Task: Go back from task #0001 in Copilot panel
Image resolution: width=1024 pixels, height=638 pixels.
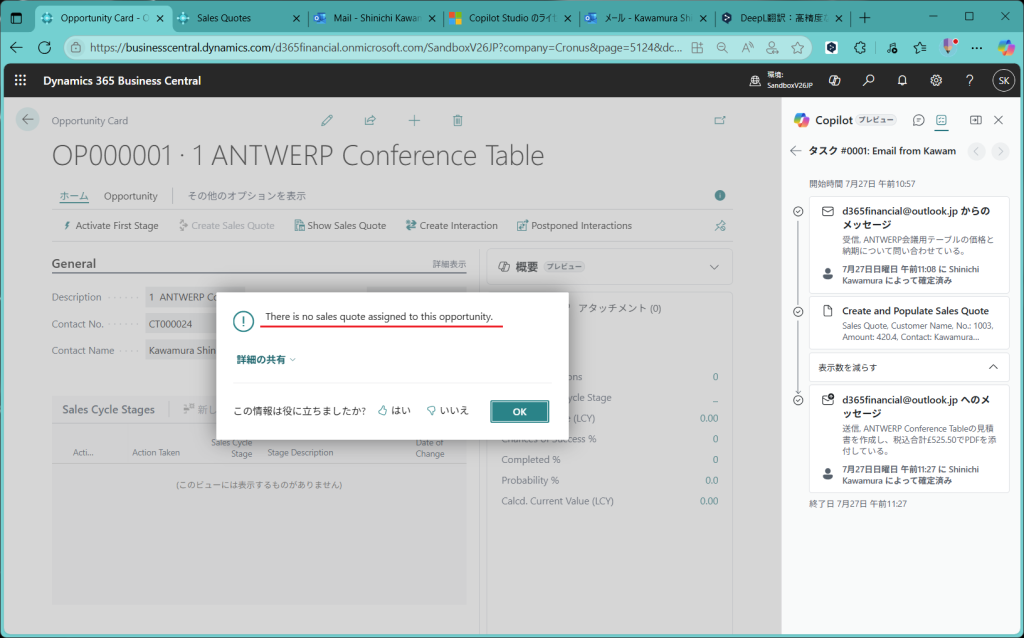Action: tap(795, 151)
